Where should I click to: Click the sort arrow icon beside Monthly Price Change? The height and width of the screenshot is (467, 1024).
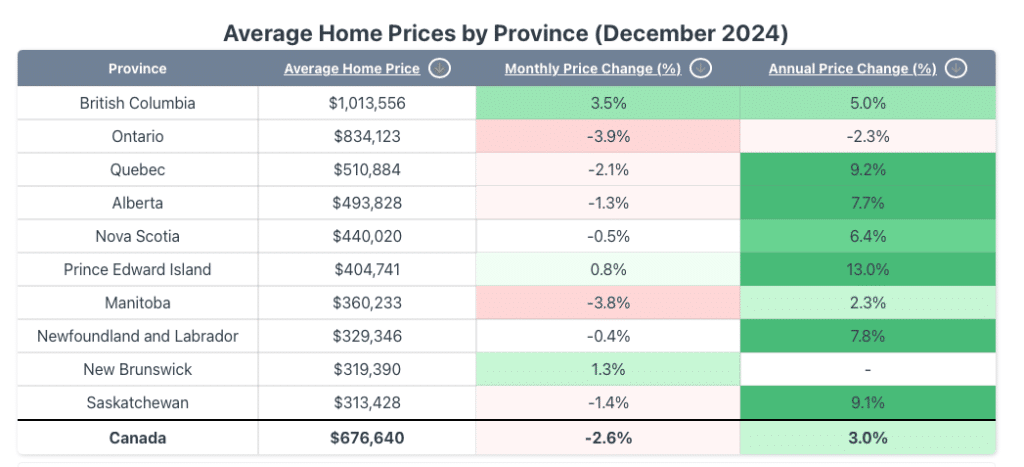coord(701,69)
